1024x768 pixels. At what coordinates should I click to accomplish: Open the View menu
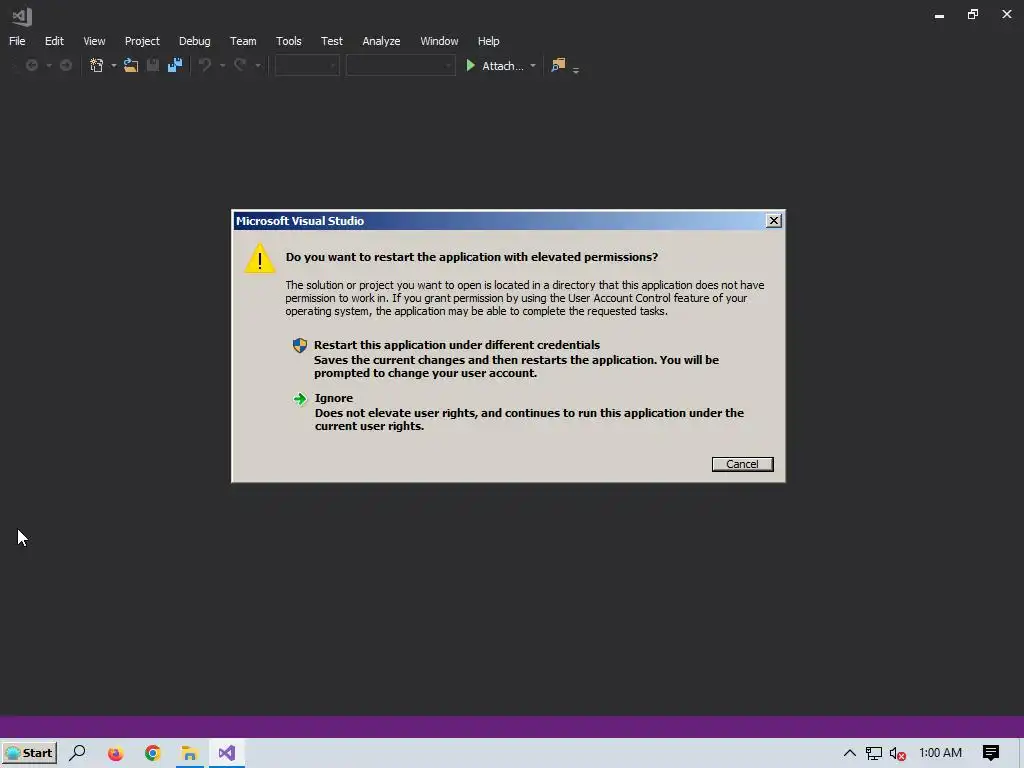coord(94,41)
